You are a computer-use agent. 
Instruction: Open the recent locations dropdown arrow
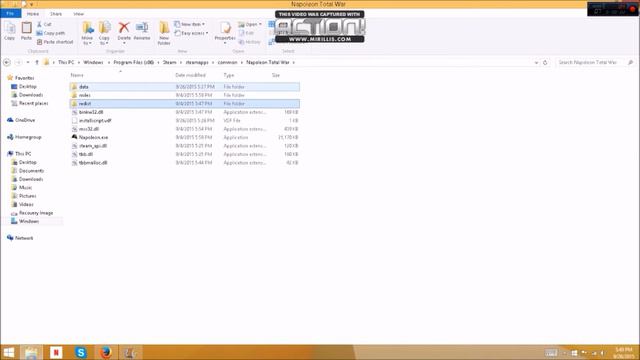point(28,62)
